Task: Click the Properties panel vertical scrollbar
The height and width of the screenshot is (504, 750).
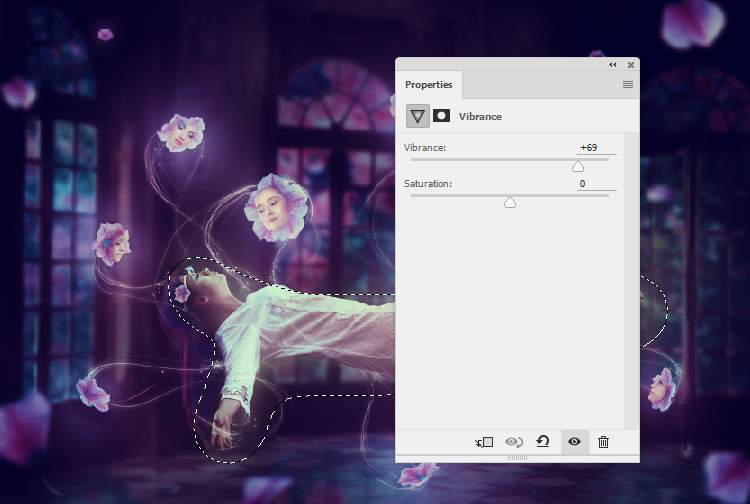Action: (x=631, y=280)
